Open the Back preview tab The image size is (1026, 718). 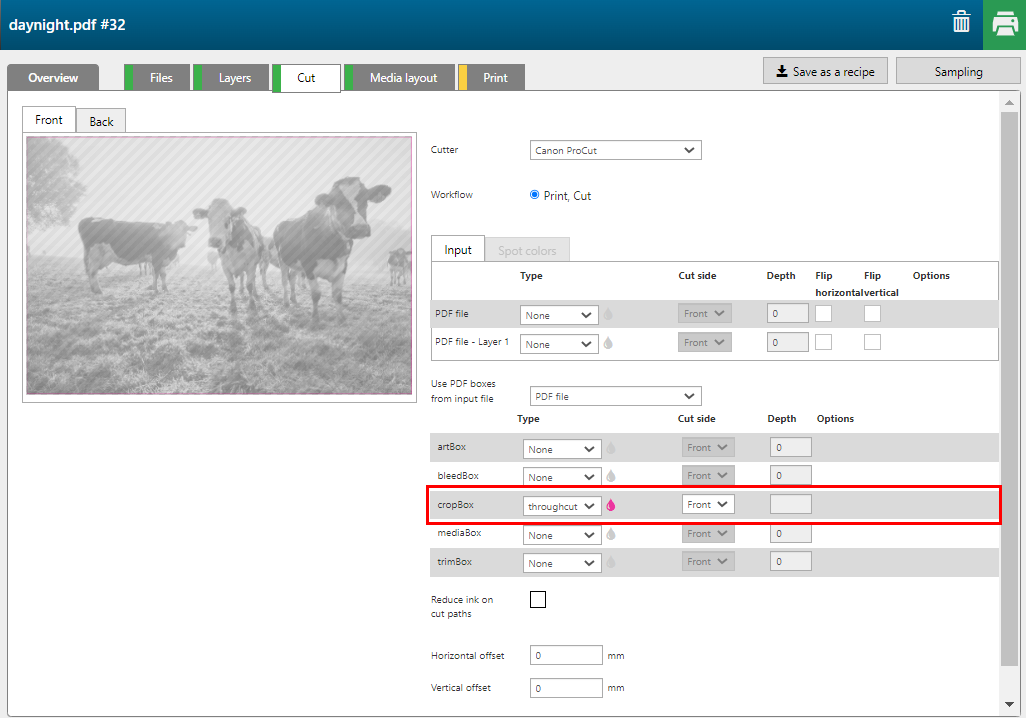101,121
